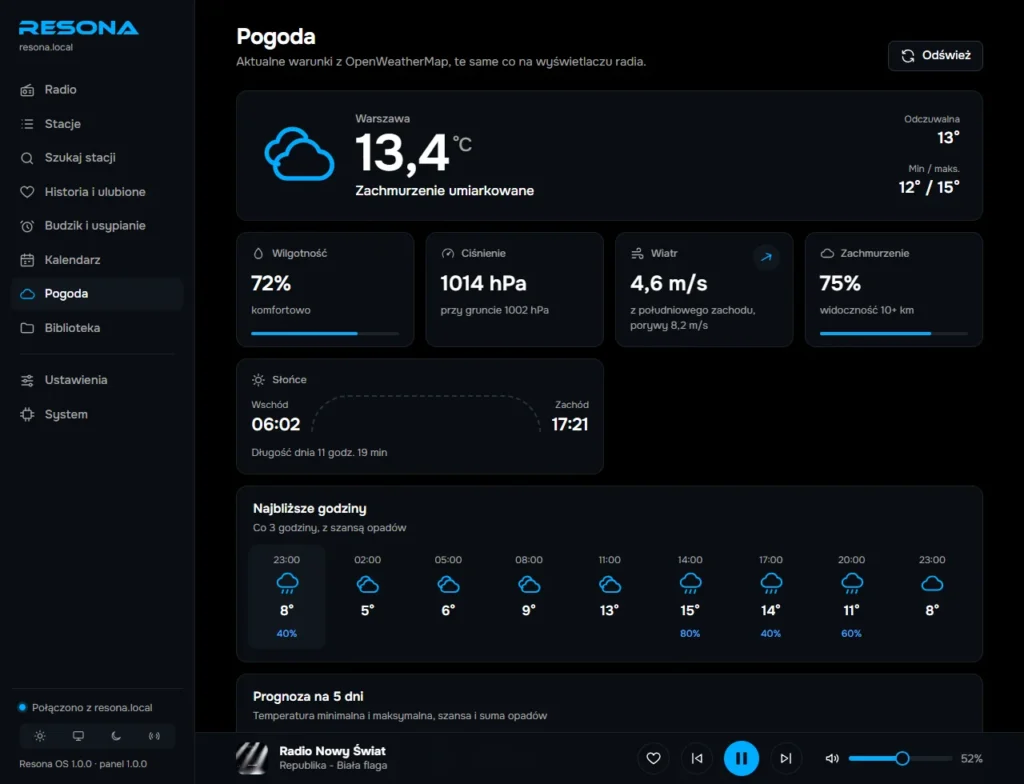Click the 02:00 hourly forecast card

coord(368,596)
